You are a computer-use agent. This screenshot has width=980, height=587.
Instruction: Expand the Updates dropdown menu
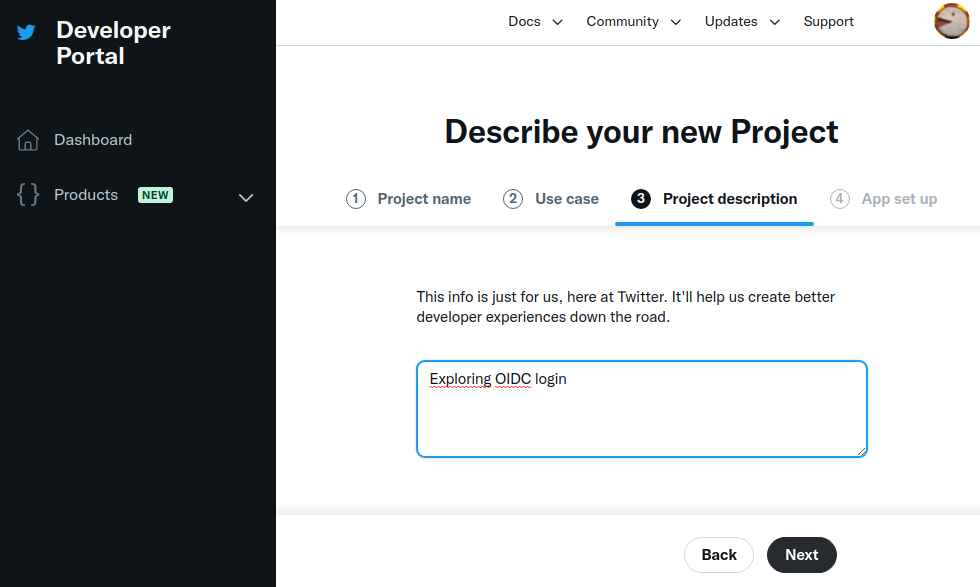coord(741,22)
